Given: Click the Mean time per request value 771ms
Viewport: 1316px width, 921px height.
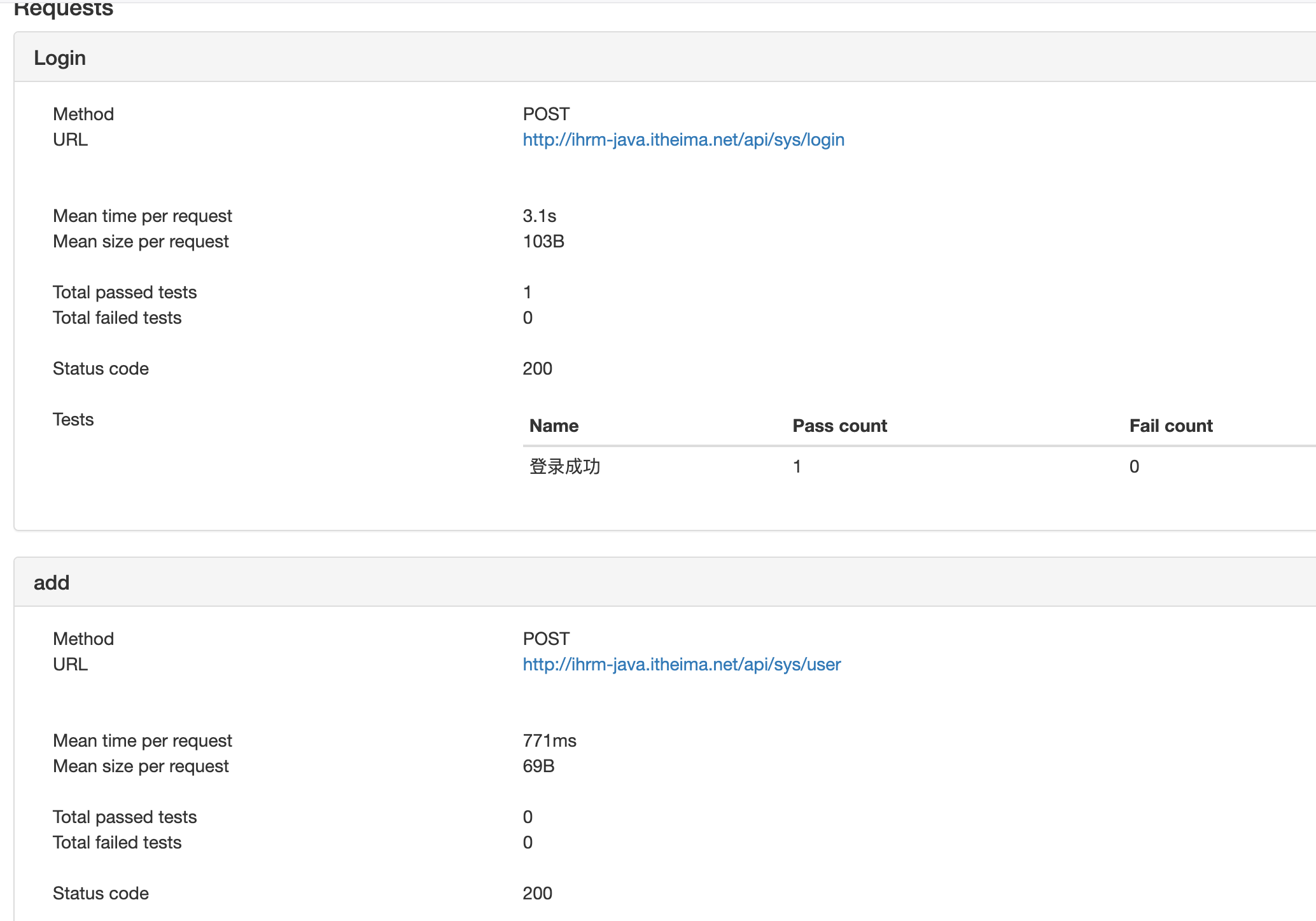Looking at the screenshot, I should pos(549,740).
